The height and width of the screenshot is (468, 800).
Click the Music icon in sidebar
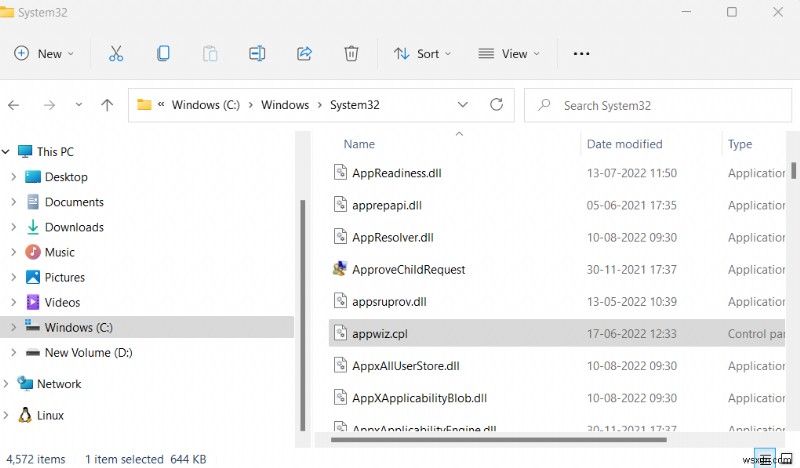(x=33, y=252)
